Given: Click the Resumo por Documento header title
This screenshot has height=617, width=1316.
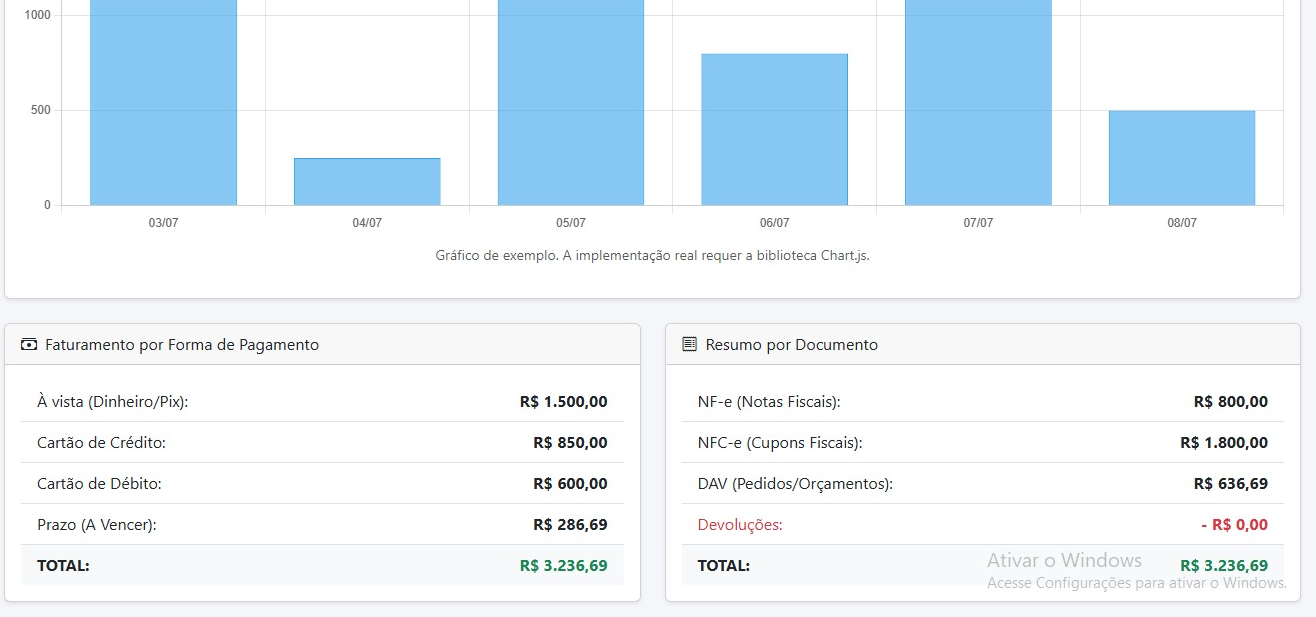Looking at the screenshot, I should (791, 345).
